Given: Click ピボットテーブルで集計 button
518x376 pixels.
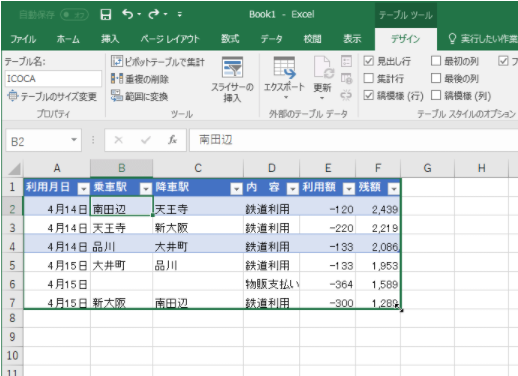Looking at the screenshot, I should pyautogui.click(x=158, y=62).
